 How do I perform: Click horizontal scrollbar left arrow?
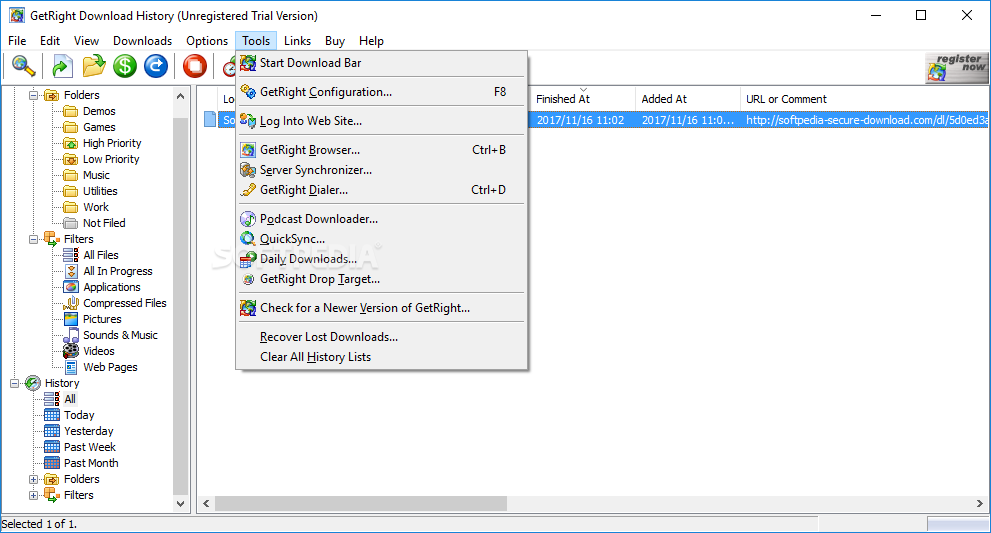(206, 504)
